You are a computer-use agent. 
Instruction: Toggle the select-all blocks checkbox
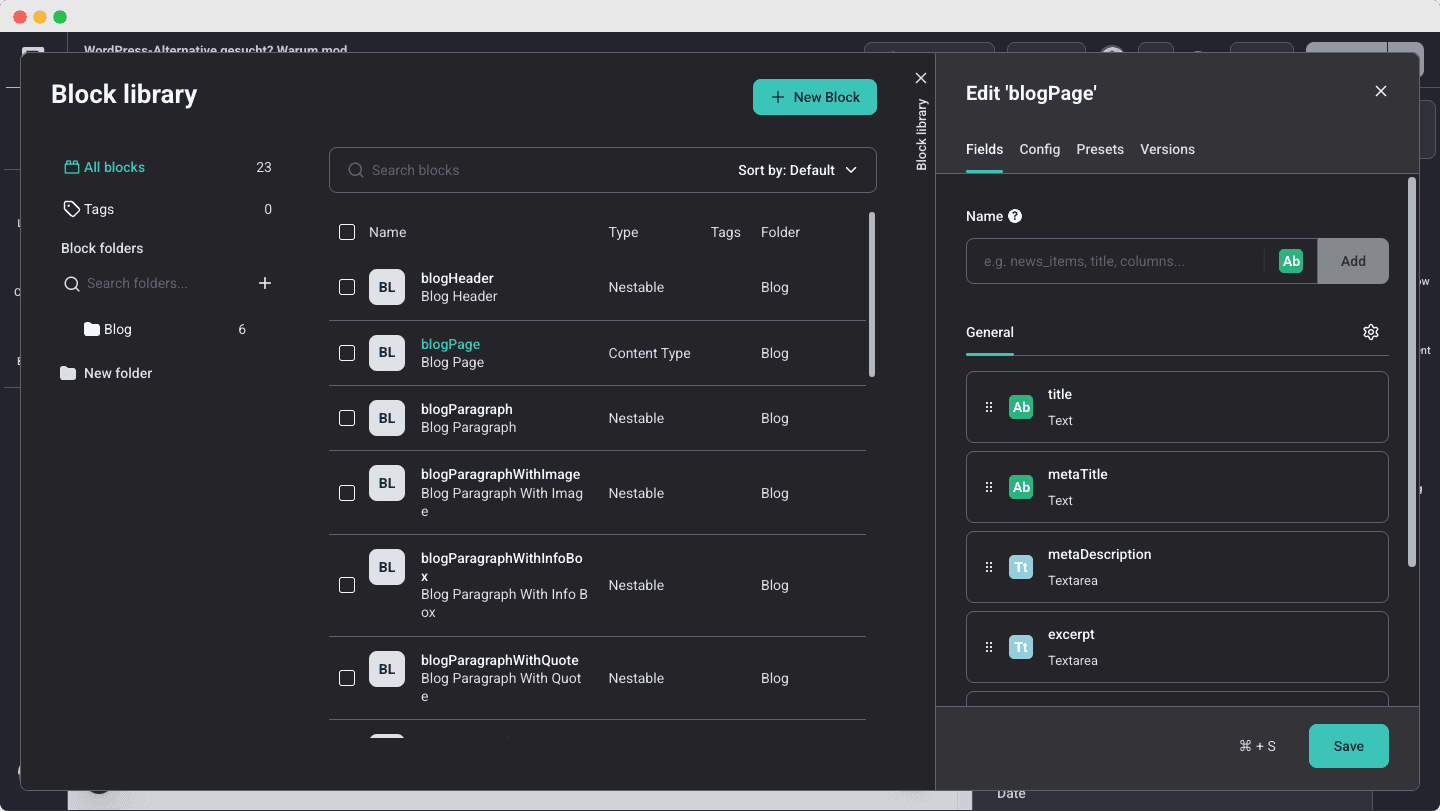pyautogui.click(x=347, y=232)
